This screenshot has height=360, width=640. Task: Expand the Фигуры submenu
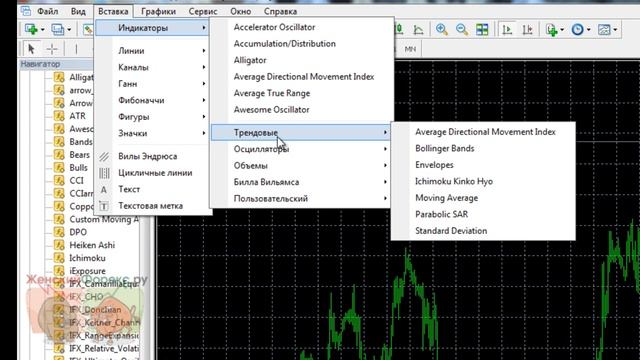(x=153, y=117)
